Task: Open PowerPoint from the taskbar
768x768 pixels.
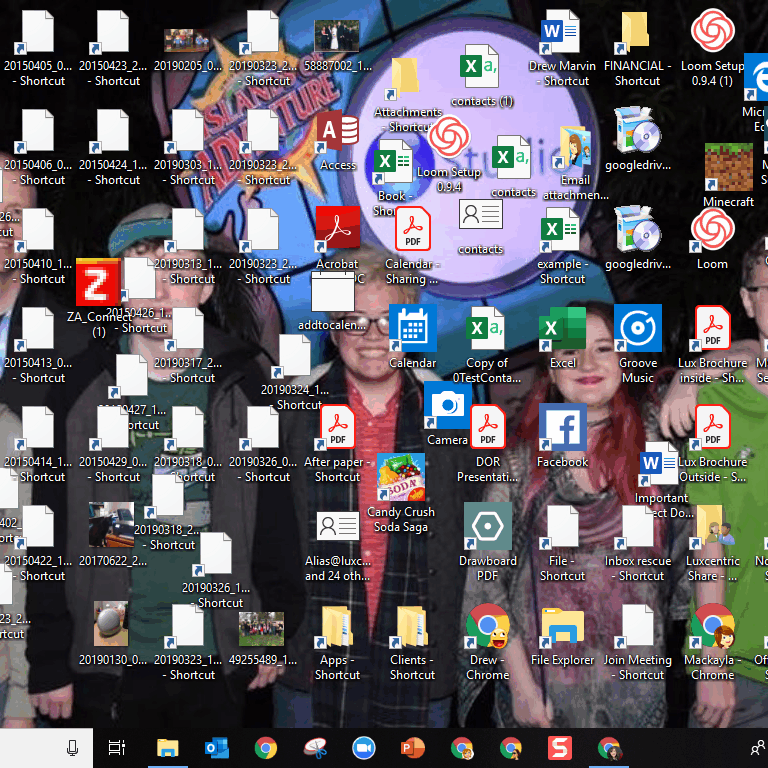Action: pos(412,748)
